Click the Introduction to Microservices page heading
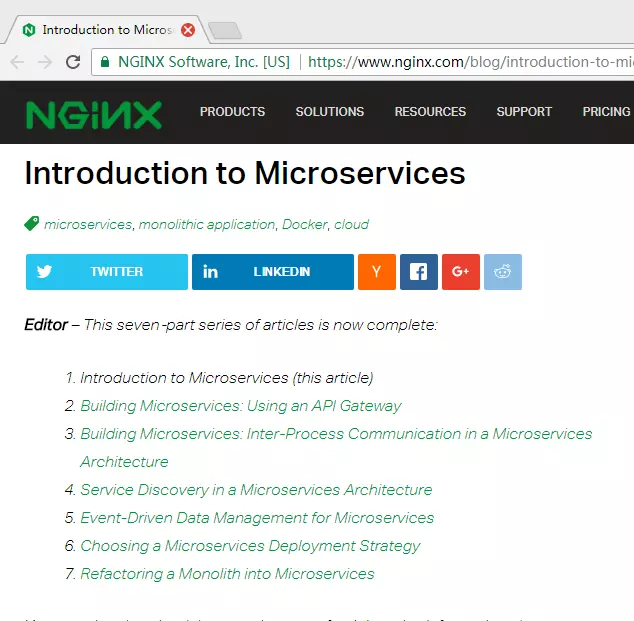 tap(245, 173)
